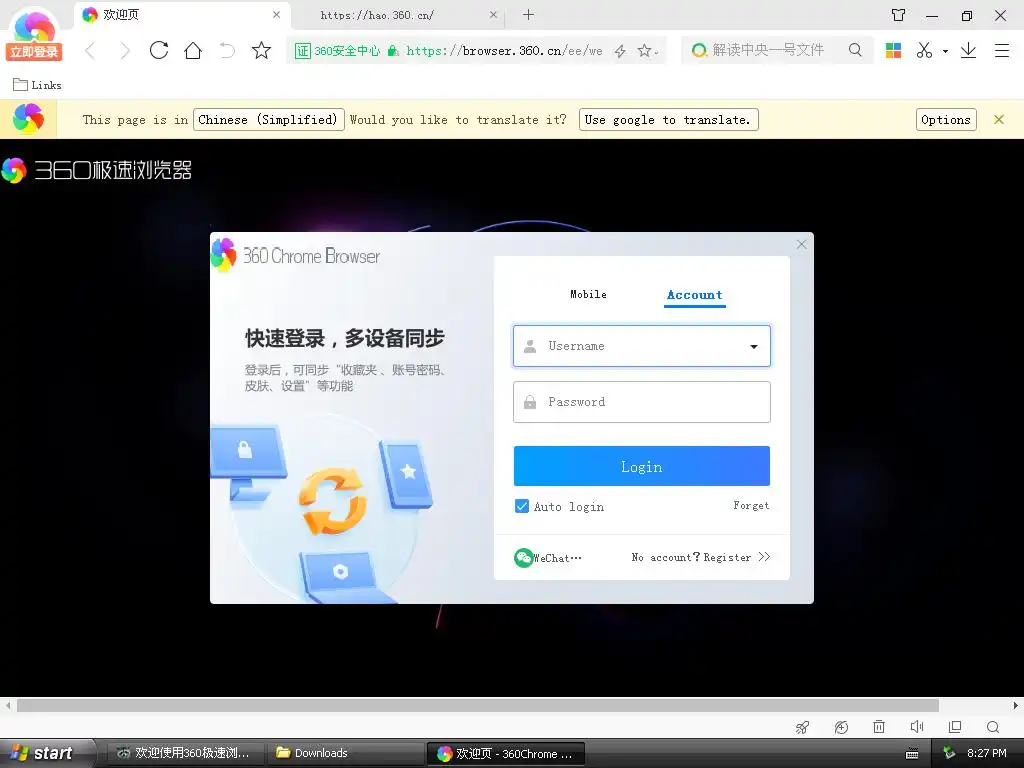Screen dimensions: 1024x768
Task: Reload the page with the refresh icon
Action: [159, 50]
